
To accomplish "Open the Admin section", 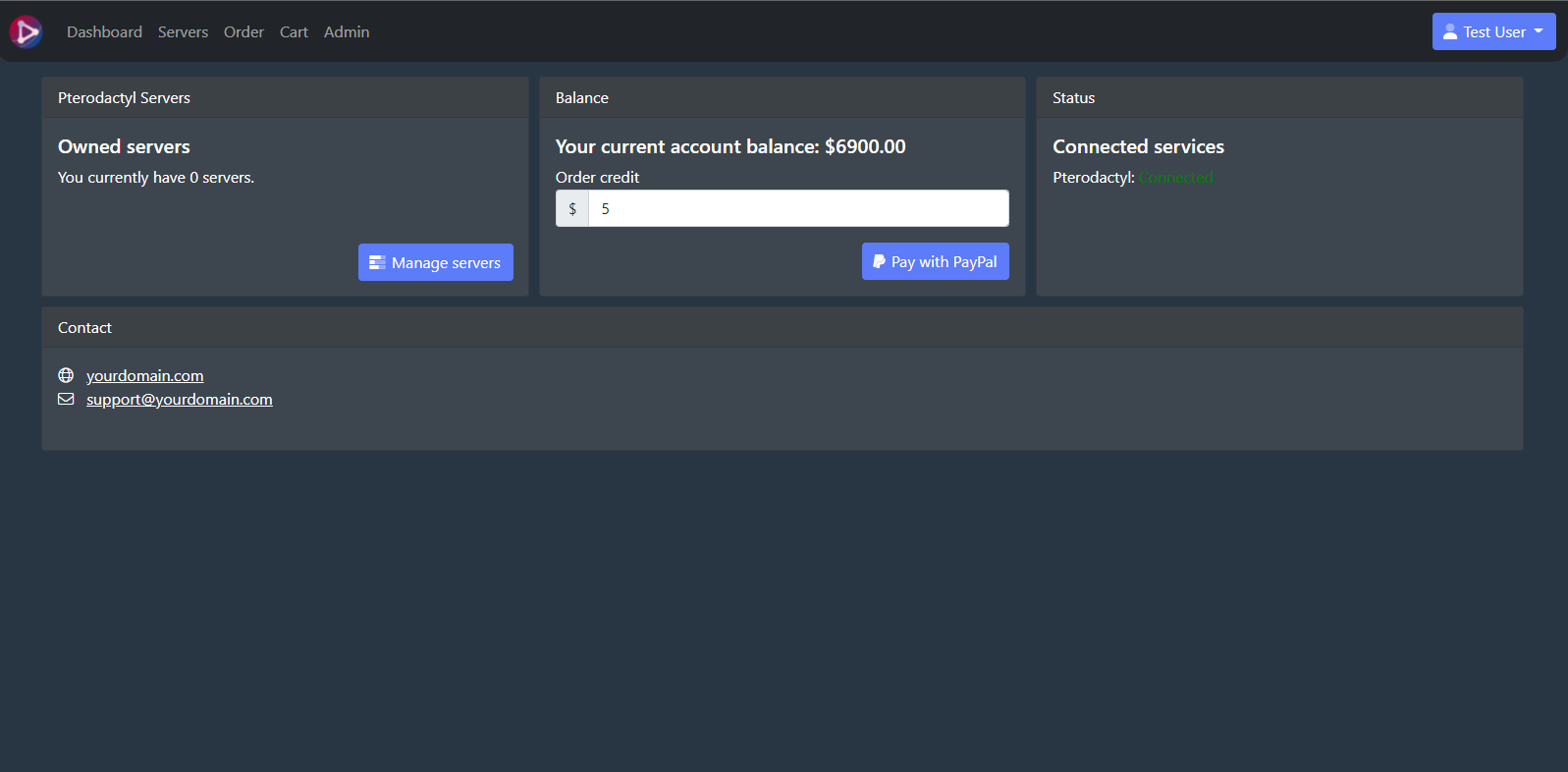I will tap(347, 31).
